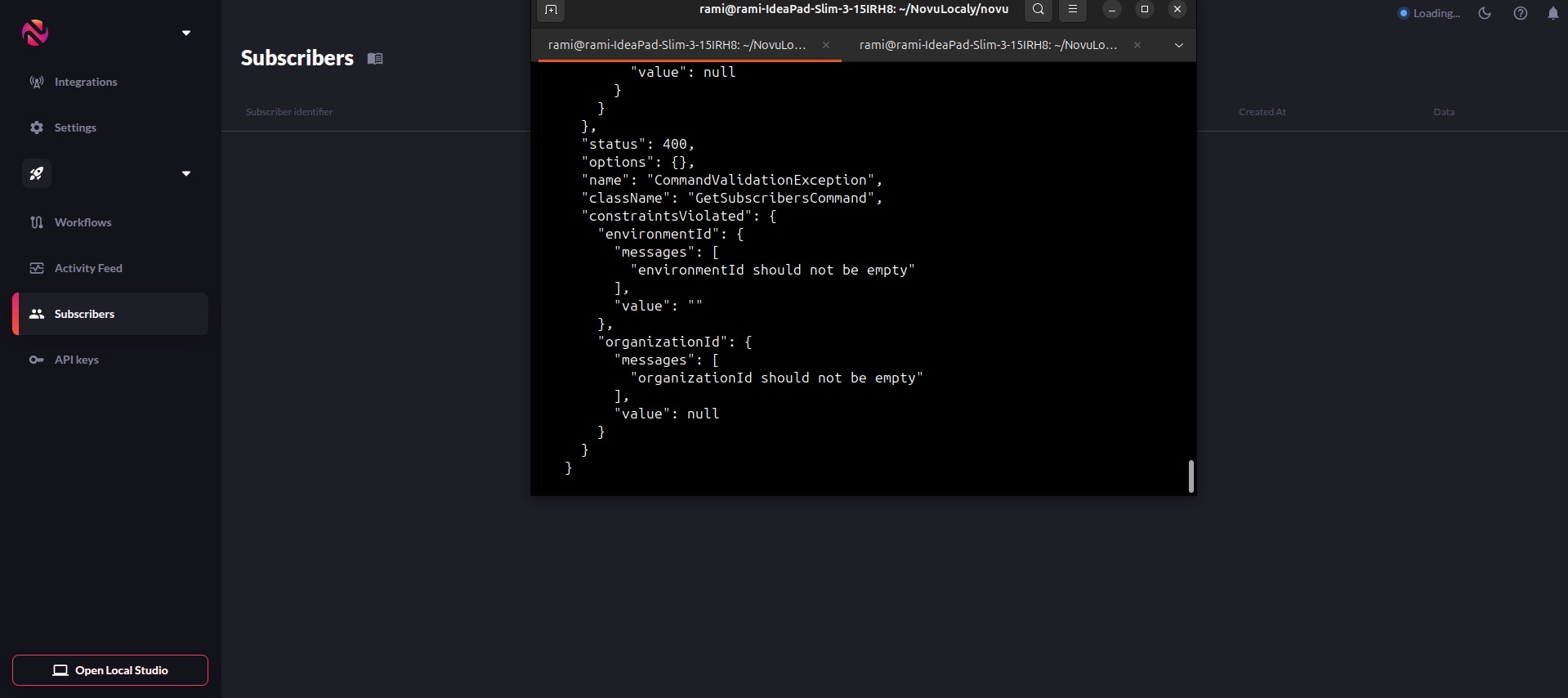
Task: Click the Novu logo in the sidebar
Action: pyautogui.click(x=35, y=33)
